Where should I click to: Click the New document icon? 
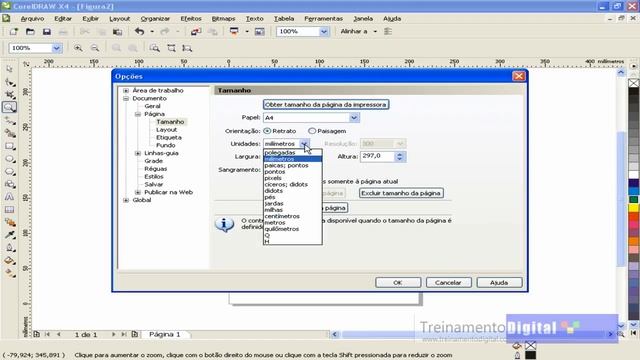click(x=13, y=31)
